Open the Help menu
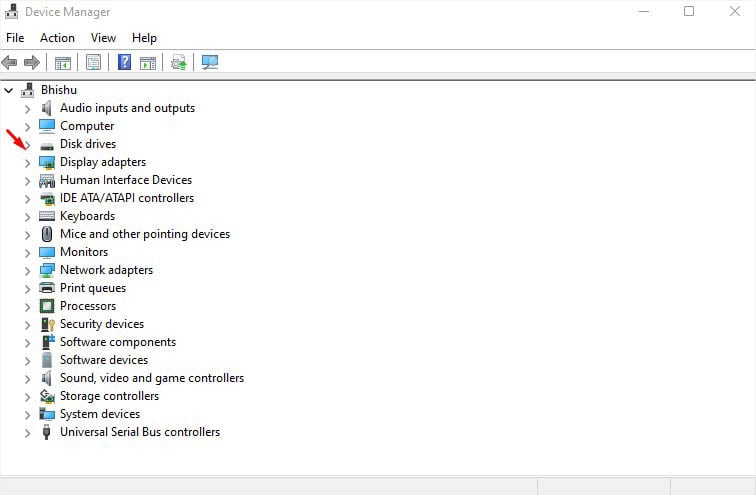 [x=144, y=38]
